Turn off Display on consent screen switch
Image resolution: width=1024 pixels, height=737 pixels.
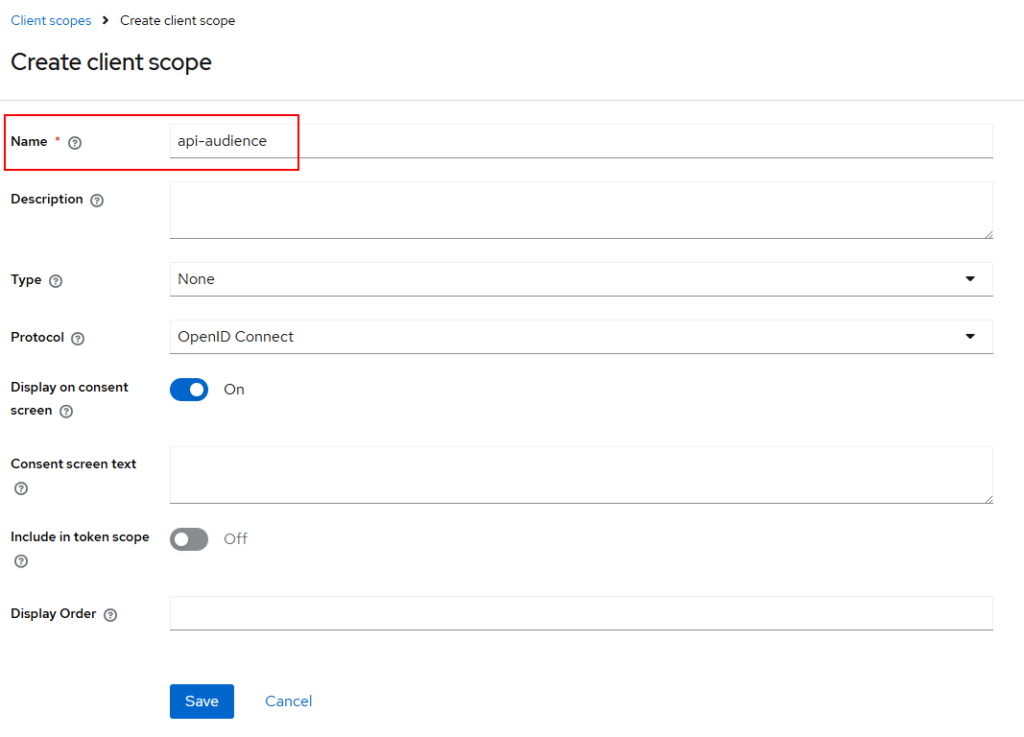click(189, 390)
